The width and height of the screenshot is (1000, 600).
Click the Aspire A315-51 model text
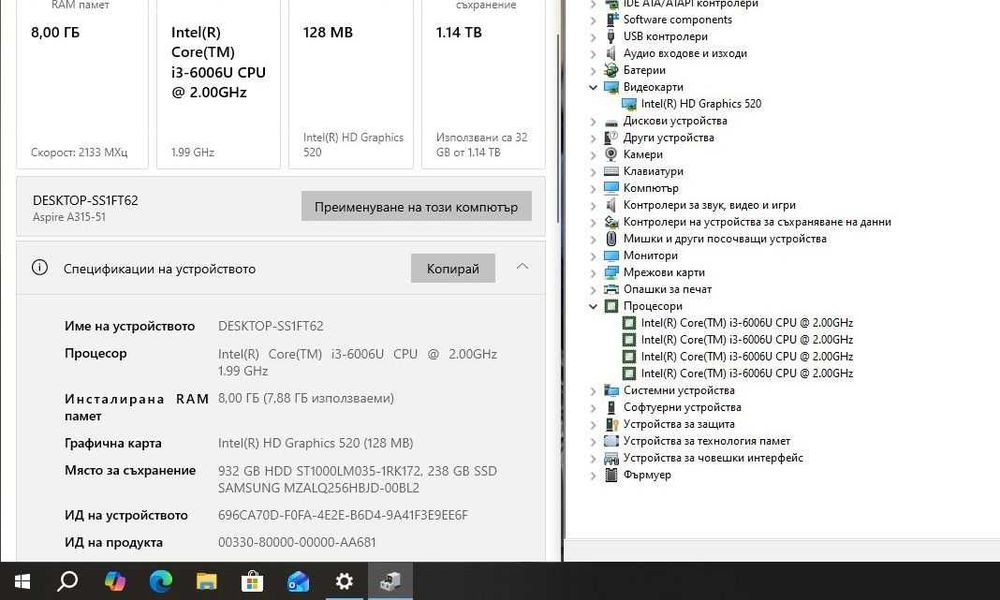pyautogui.click(x=69, y=217)
